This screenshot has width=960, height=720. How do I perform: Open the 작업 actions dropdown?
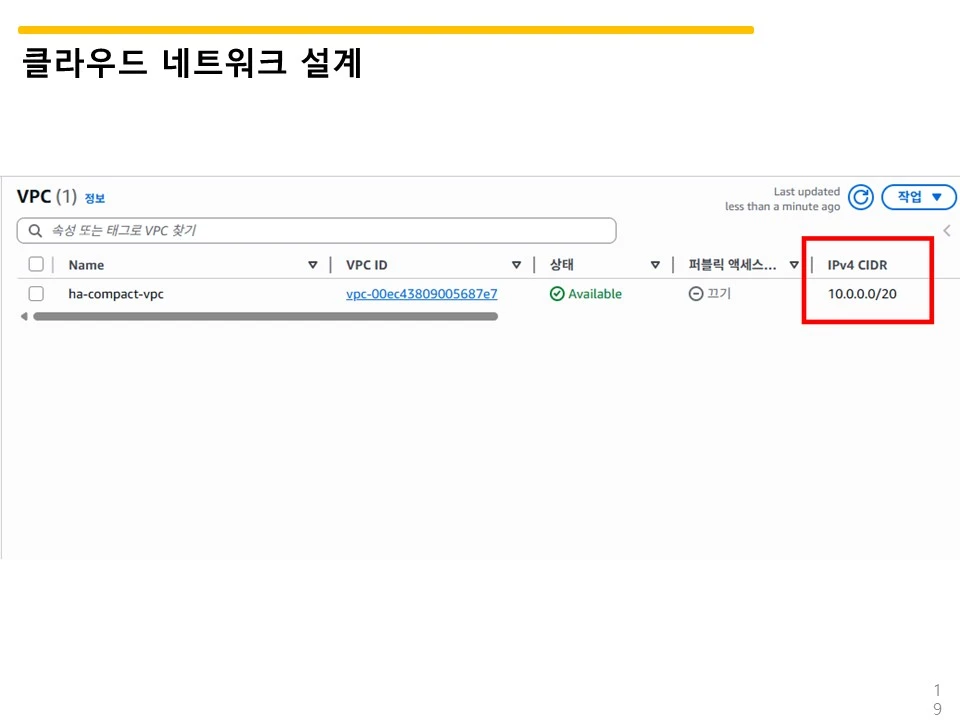pyautogui.click(x=917, y=197)
